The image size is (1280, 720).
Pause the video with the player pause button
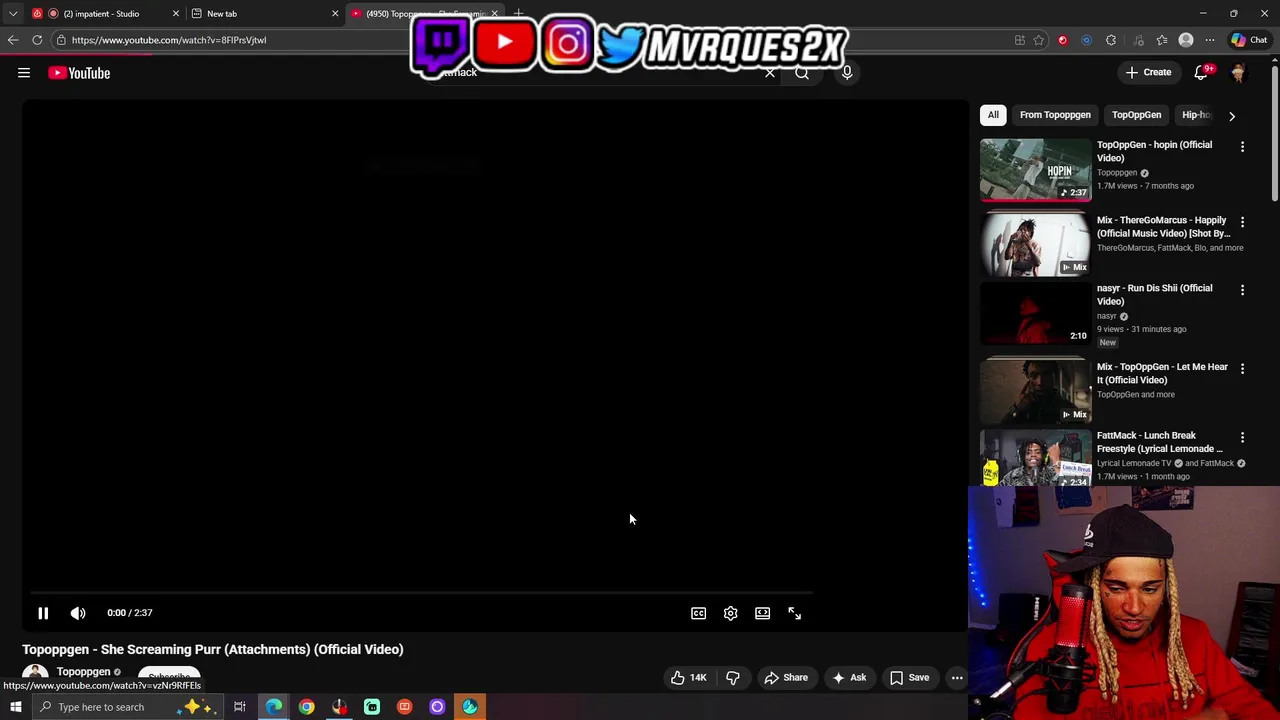[x=43, y=613]
